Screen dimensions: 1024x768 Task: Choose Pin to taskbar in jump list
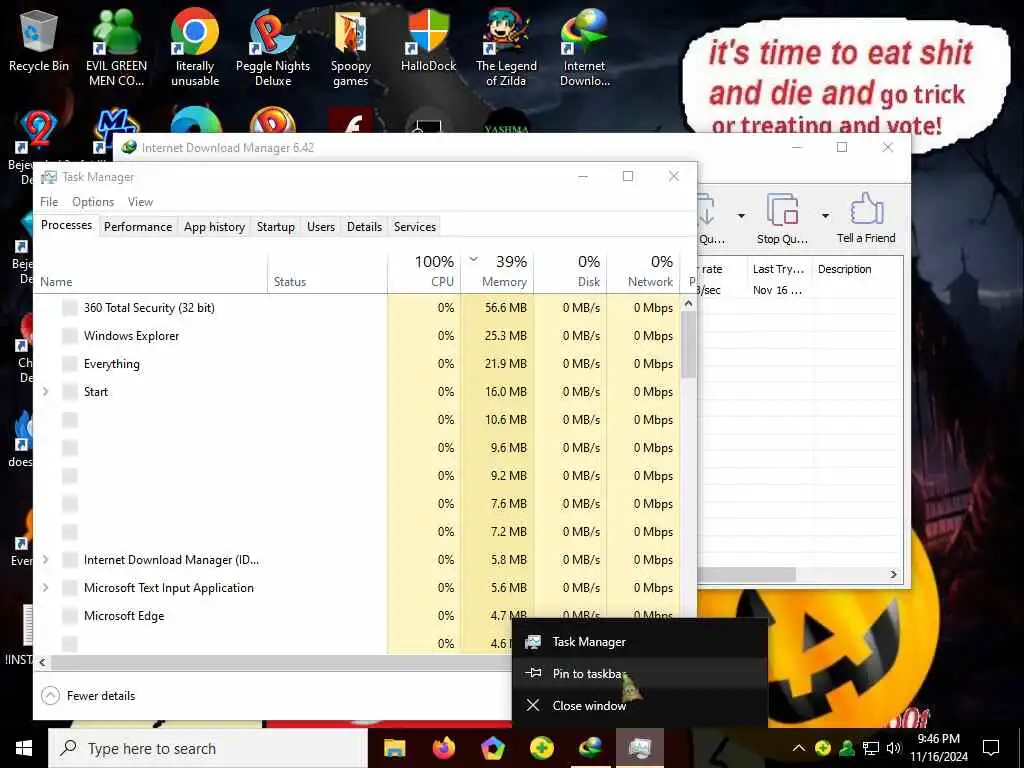point(640,673)
